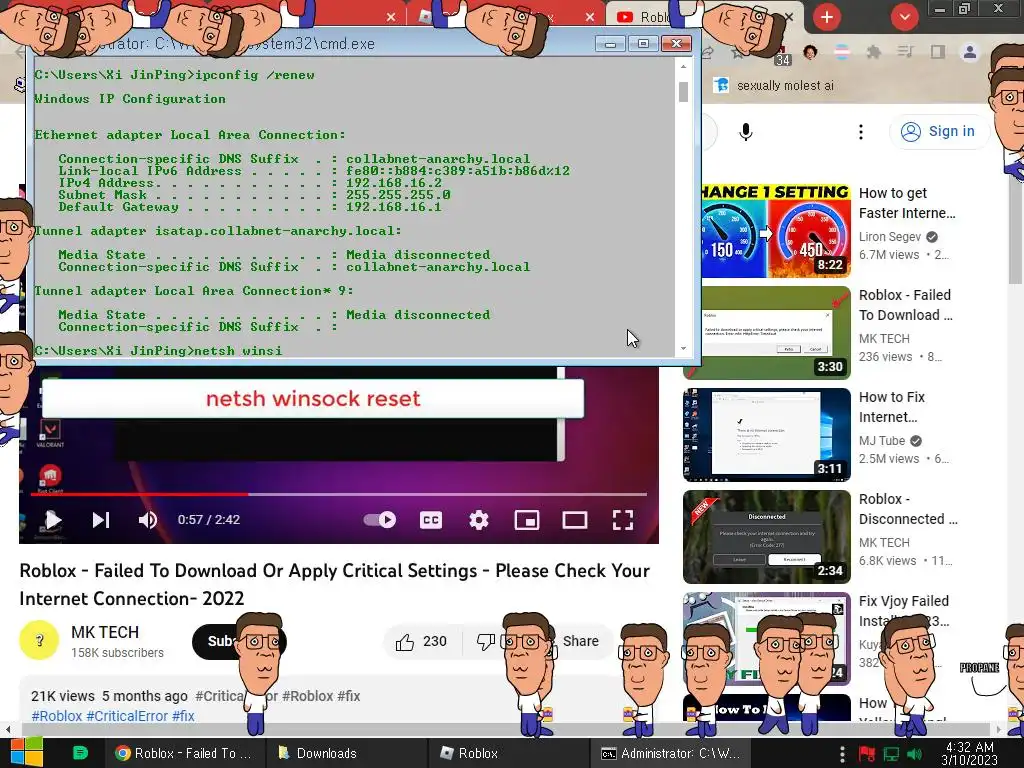Click the #fix hashtag link
This screenshot has width=1024, height=768.
pos(184,716)
